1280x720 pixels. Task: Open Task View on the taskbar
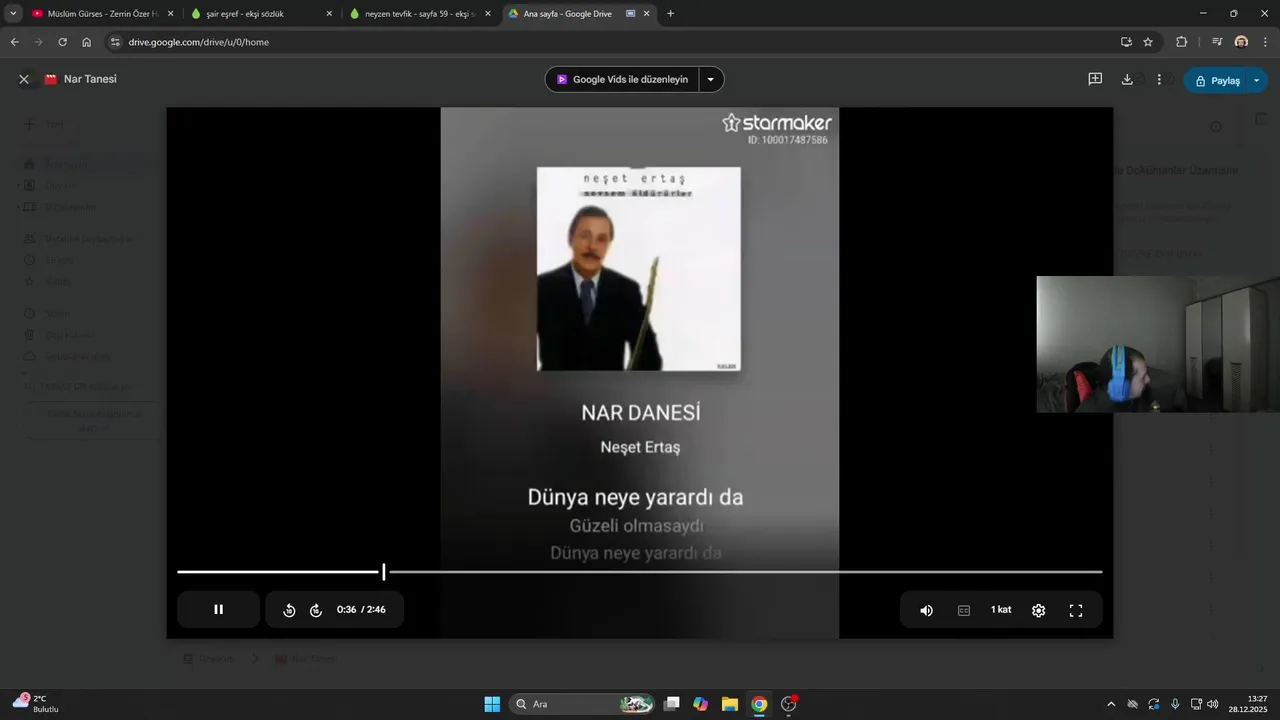(x=672, y=704)
